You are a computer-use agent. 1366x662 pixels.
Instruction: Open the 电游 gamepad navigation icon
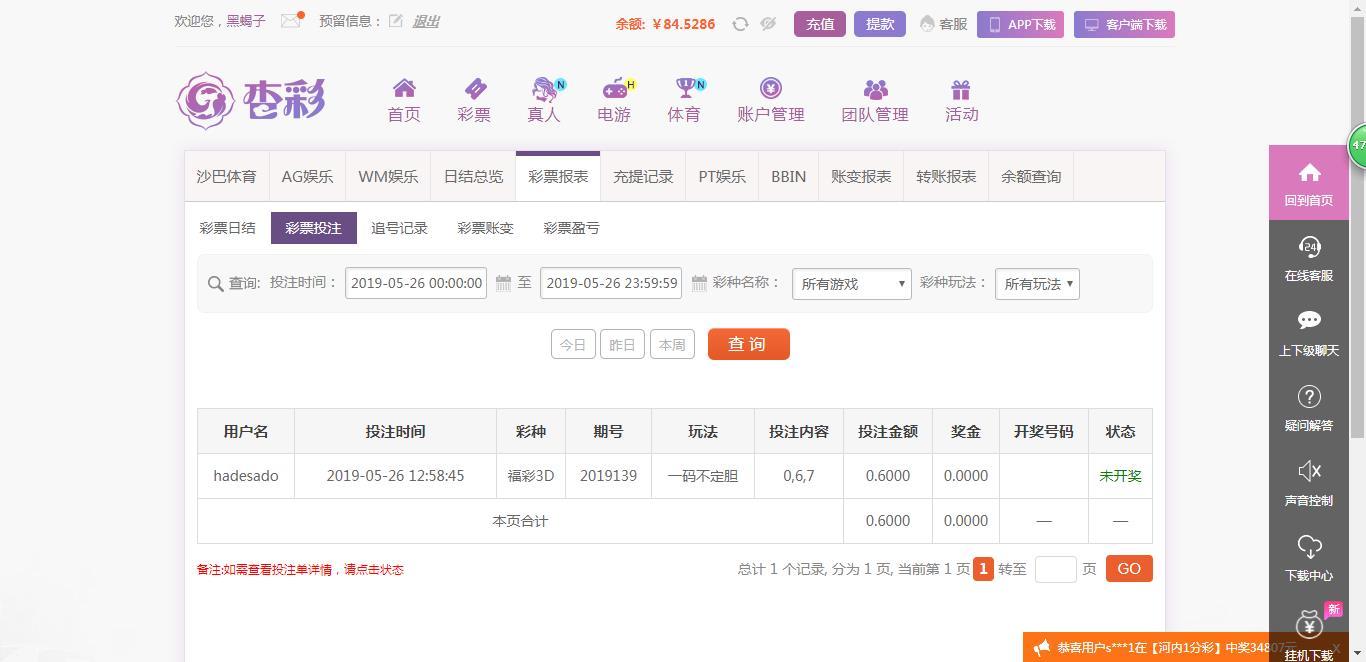click(614, 89)
